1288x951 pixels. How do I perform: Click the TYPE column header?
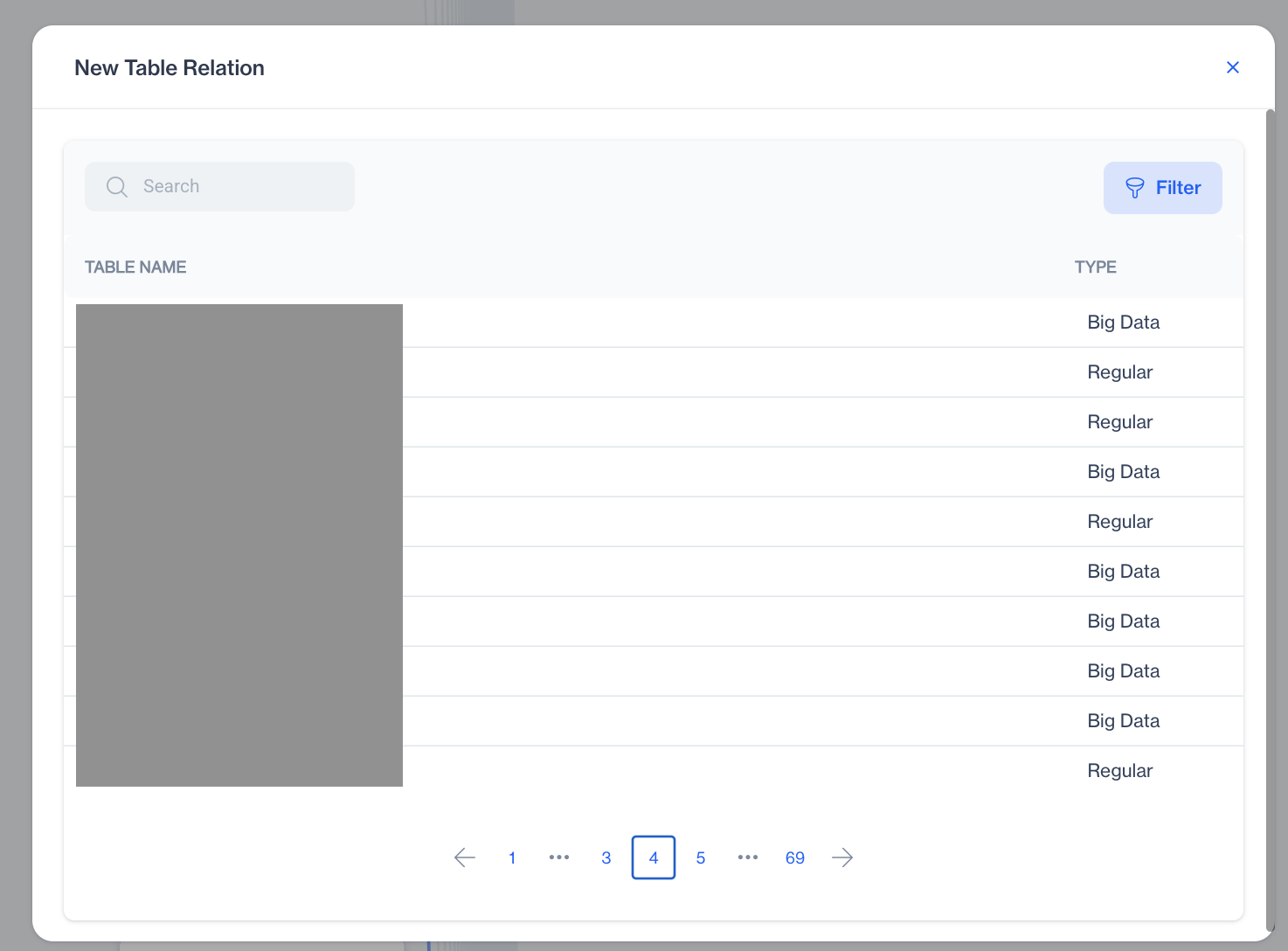point(1096,267)
